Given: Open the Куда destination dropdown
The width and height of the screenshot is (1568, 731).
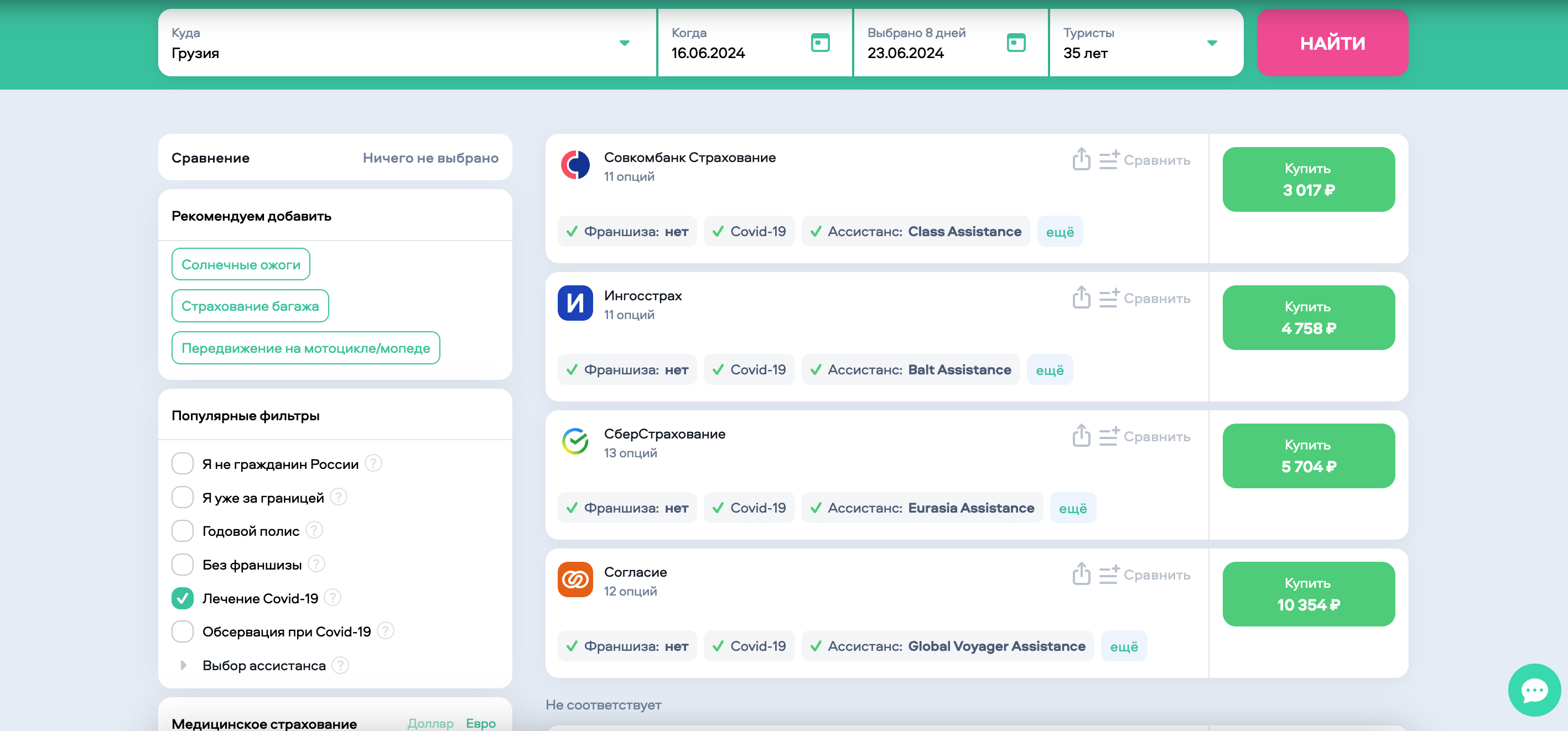Looking at the screenshot, I should (x=624, y=43).
